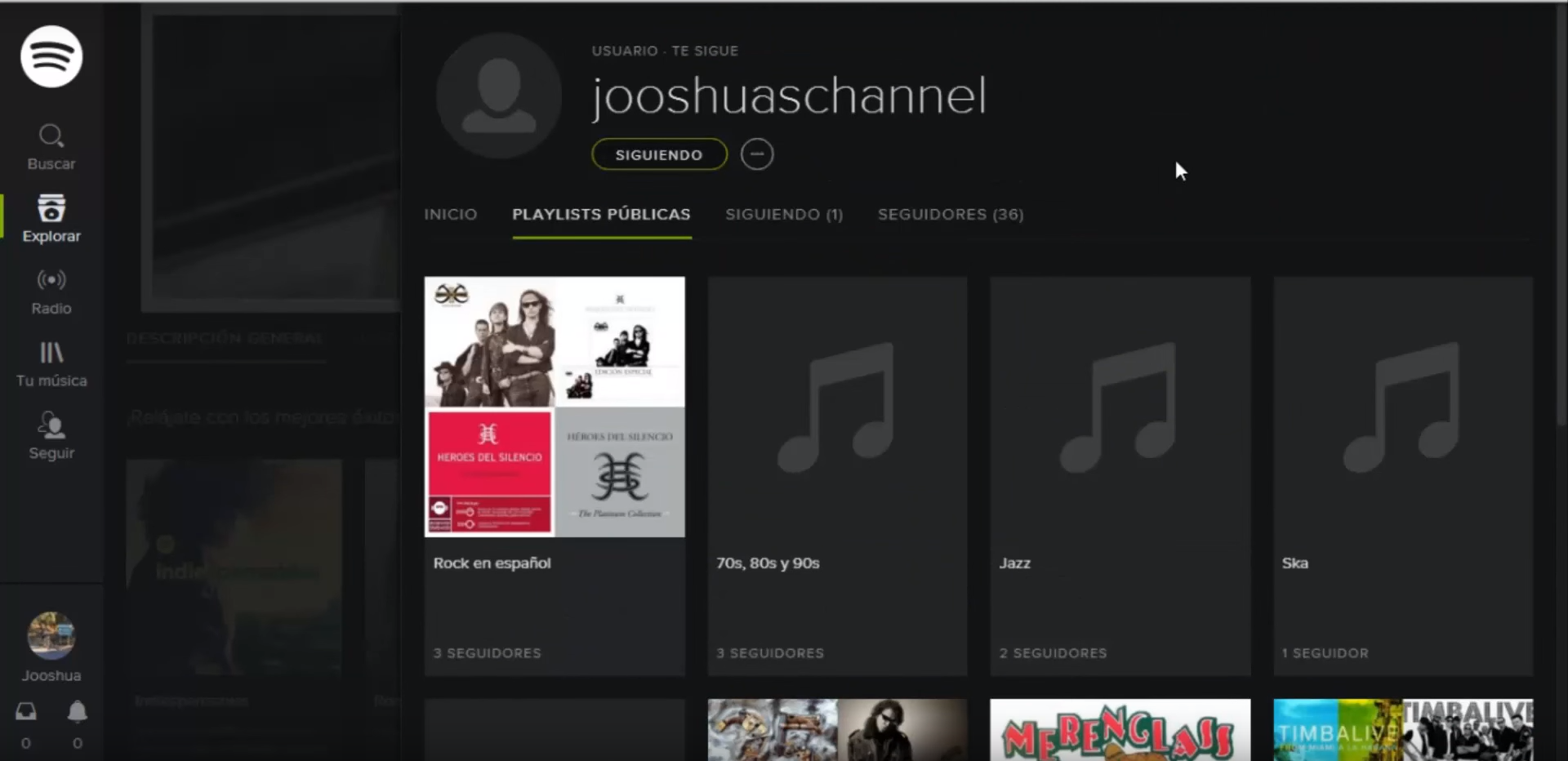The image size is (1568, 761).
Task: Click the jooshuaschannel profile picture
Action: click(499, 96)
